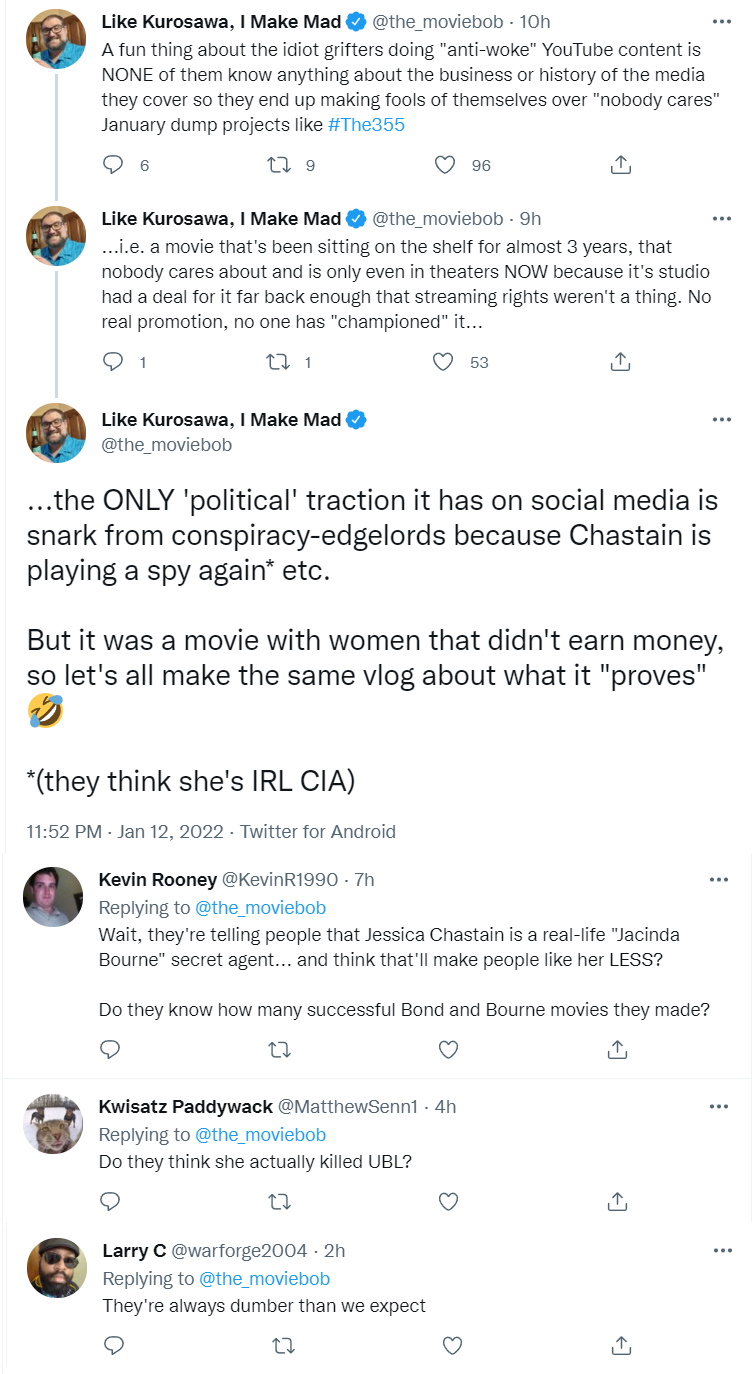
Task: Open the 11:52 PM Jan 12, 2022 timestamp
Action: (x=127, y=832)
